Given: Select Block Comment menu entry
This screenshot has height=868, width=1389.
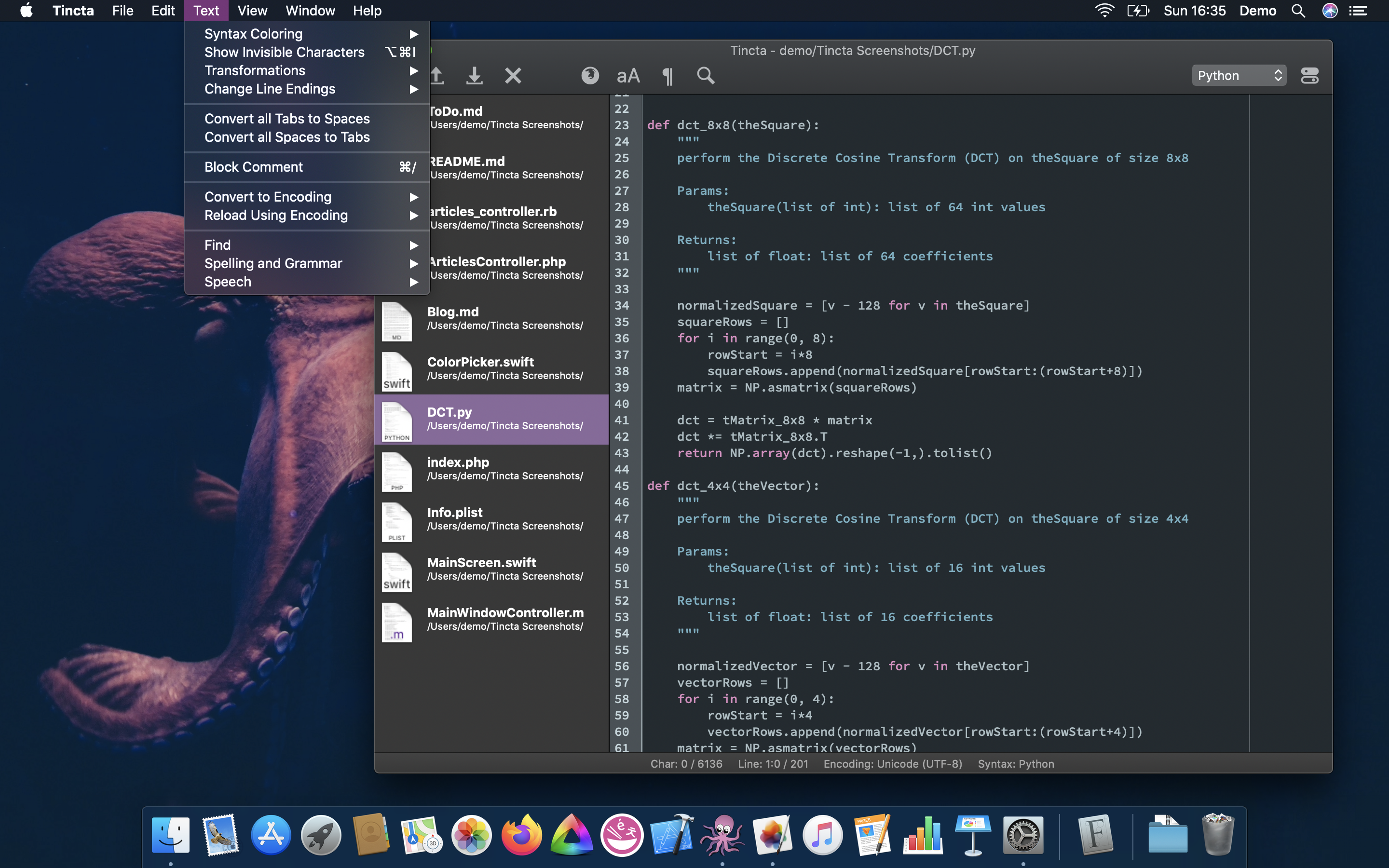Looking at the screenshot, I should pos(254,167).
